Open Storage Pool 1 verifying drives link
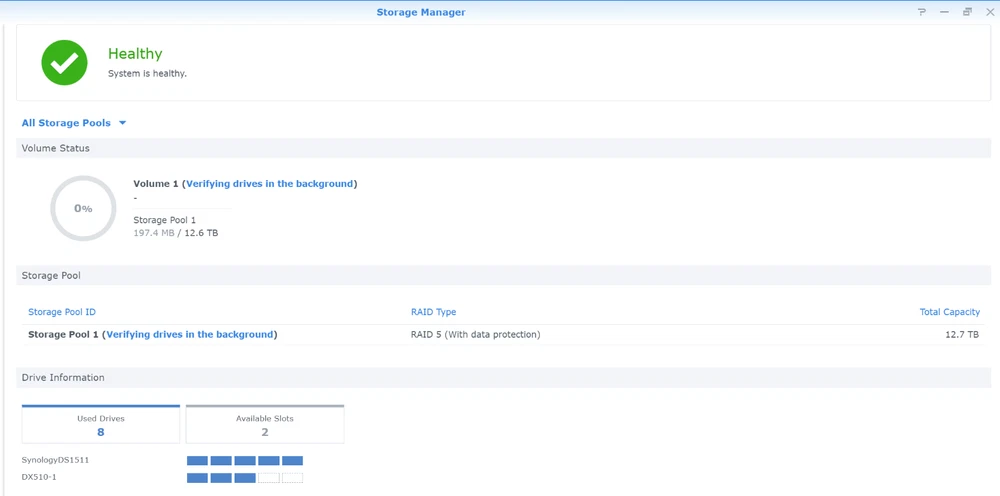The width and height of the screenshot is (1000, 496). point(190,334)
